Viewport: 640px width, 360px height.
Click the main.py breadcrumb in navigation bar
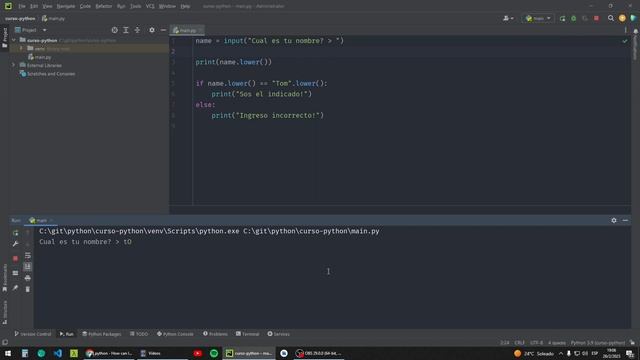coord(53,18)
